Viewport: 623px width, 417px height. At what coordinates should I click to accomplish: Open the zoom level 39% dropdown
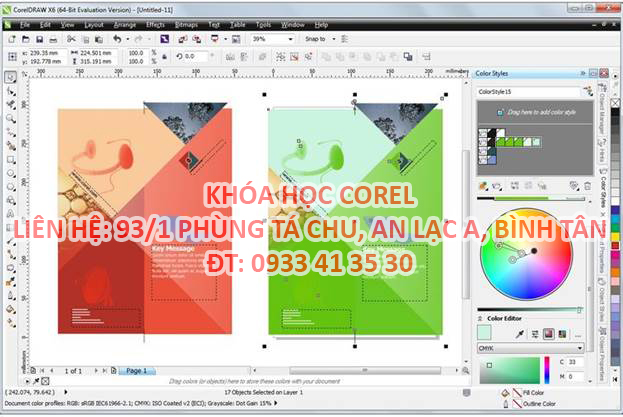[290, 39]
